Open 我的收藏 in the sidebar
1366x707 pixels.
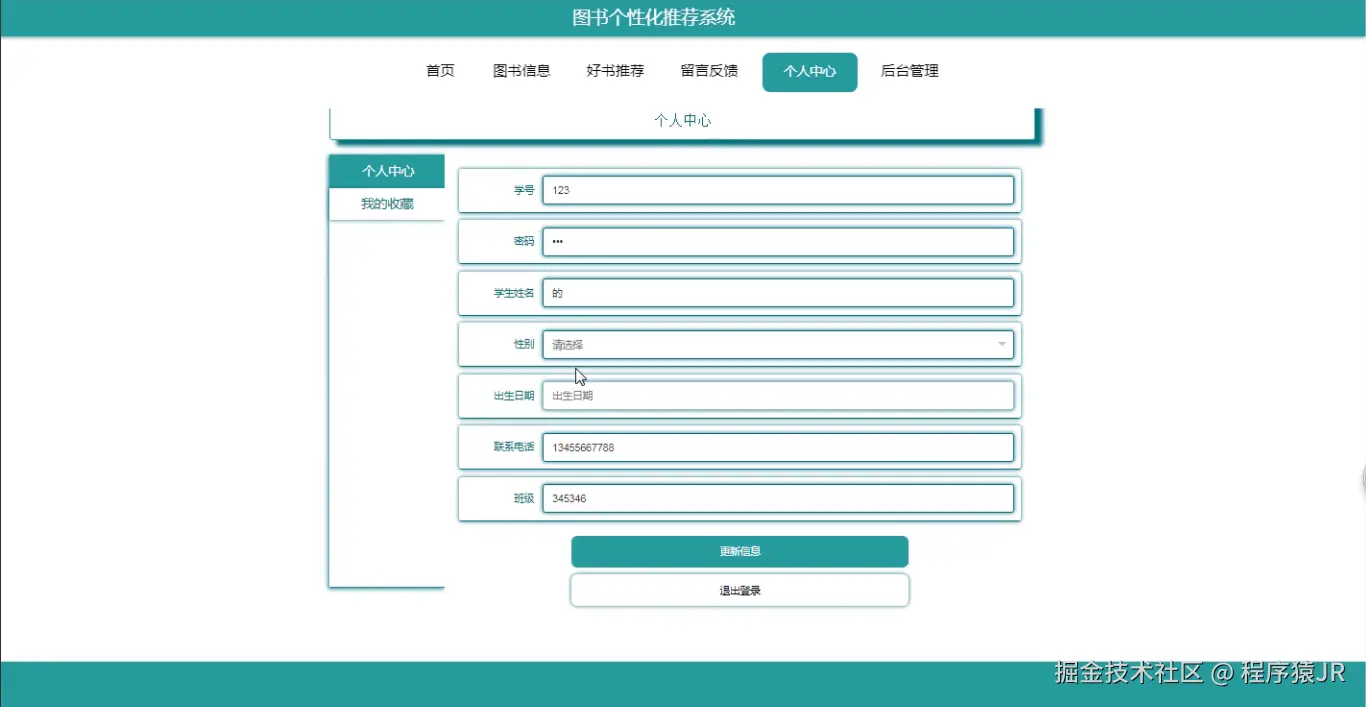387,204
